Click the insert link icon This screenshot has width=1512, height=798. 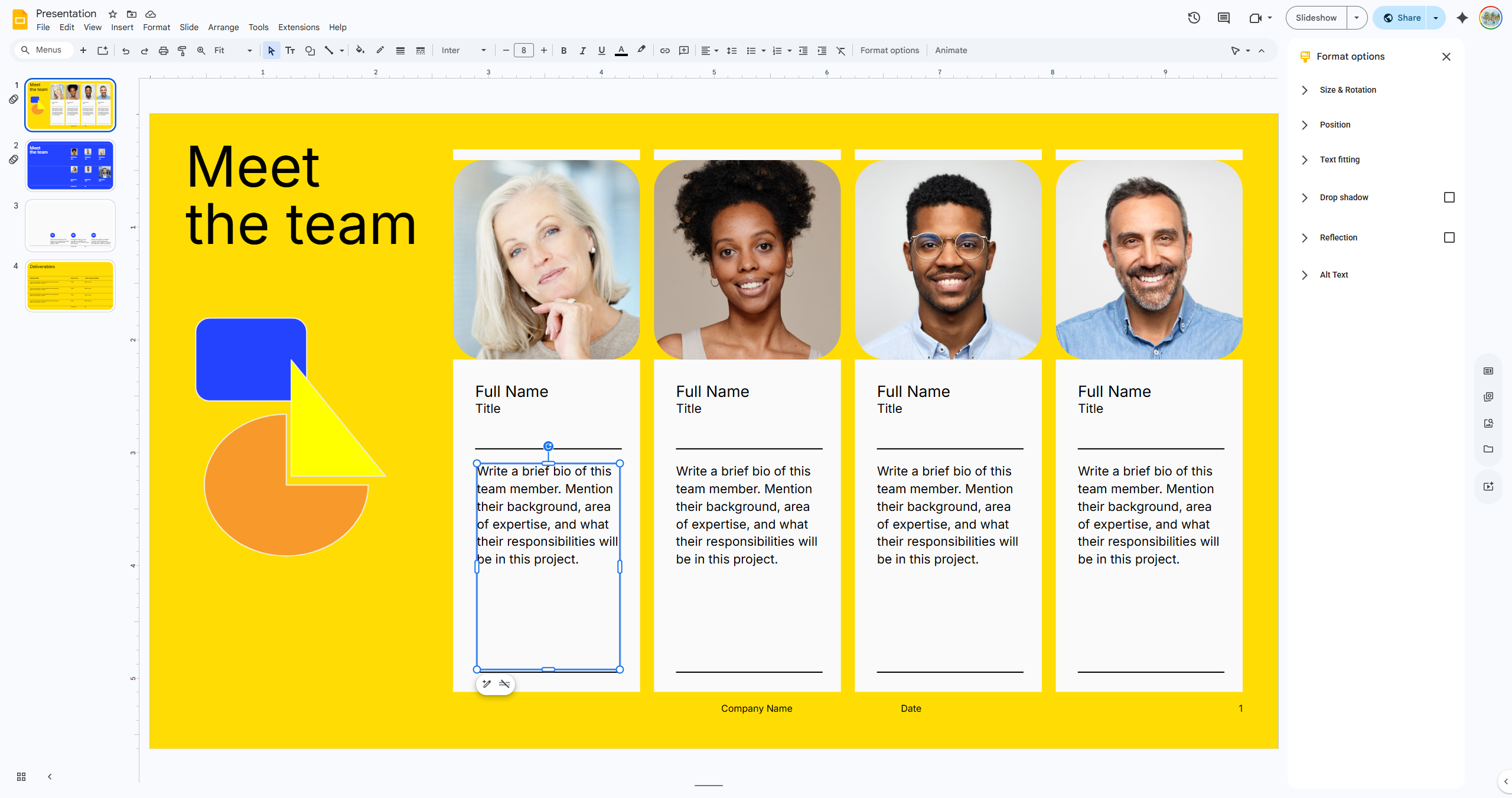pos(665,51)
